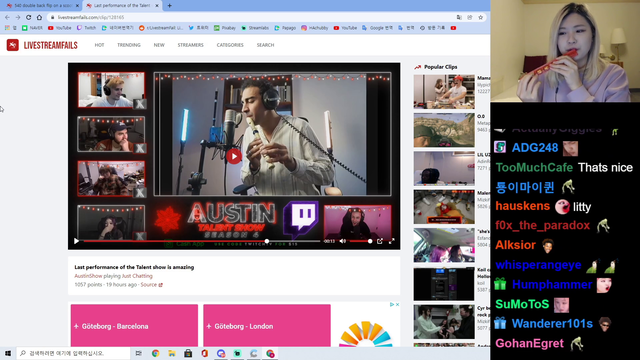
Task: Reload the page with the refresh icon
Action: 29,17
